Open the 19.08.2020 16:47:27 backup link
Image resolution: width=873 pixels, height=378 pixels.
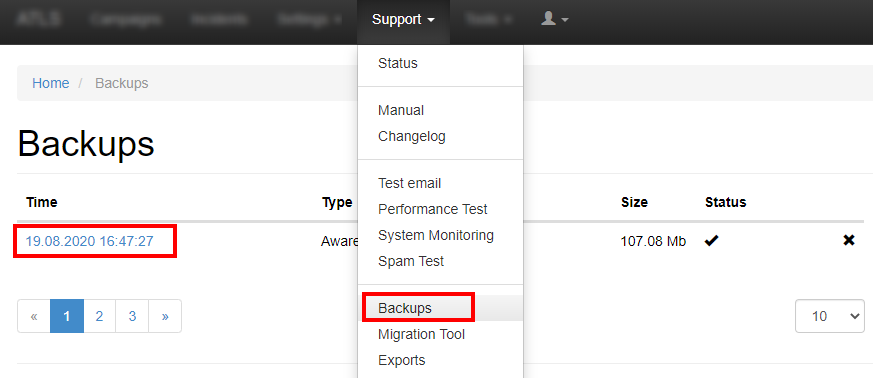point(90,241)
